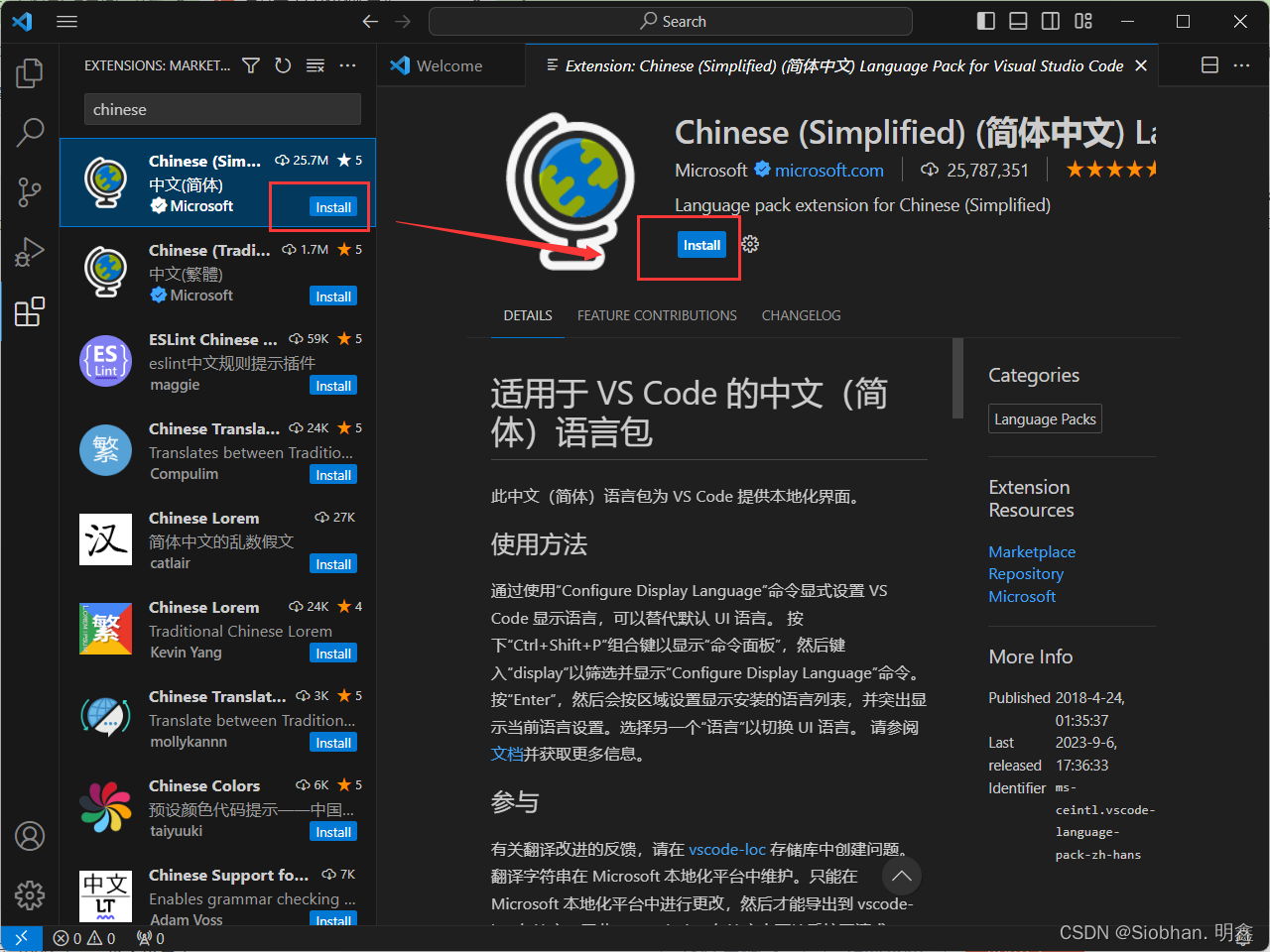1270x952 pixels.
Task: Open the hamburger application menu
Action: pyautogui.click(x=66, y=21)
